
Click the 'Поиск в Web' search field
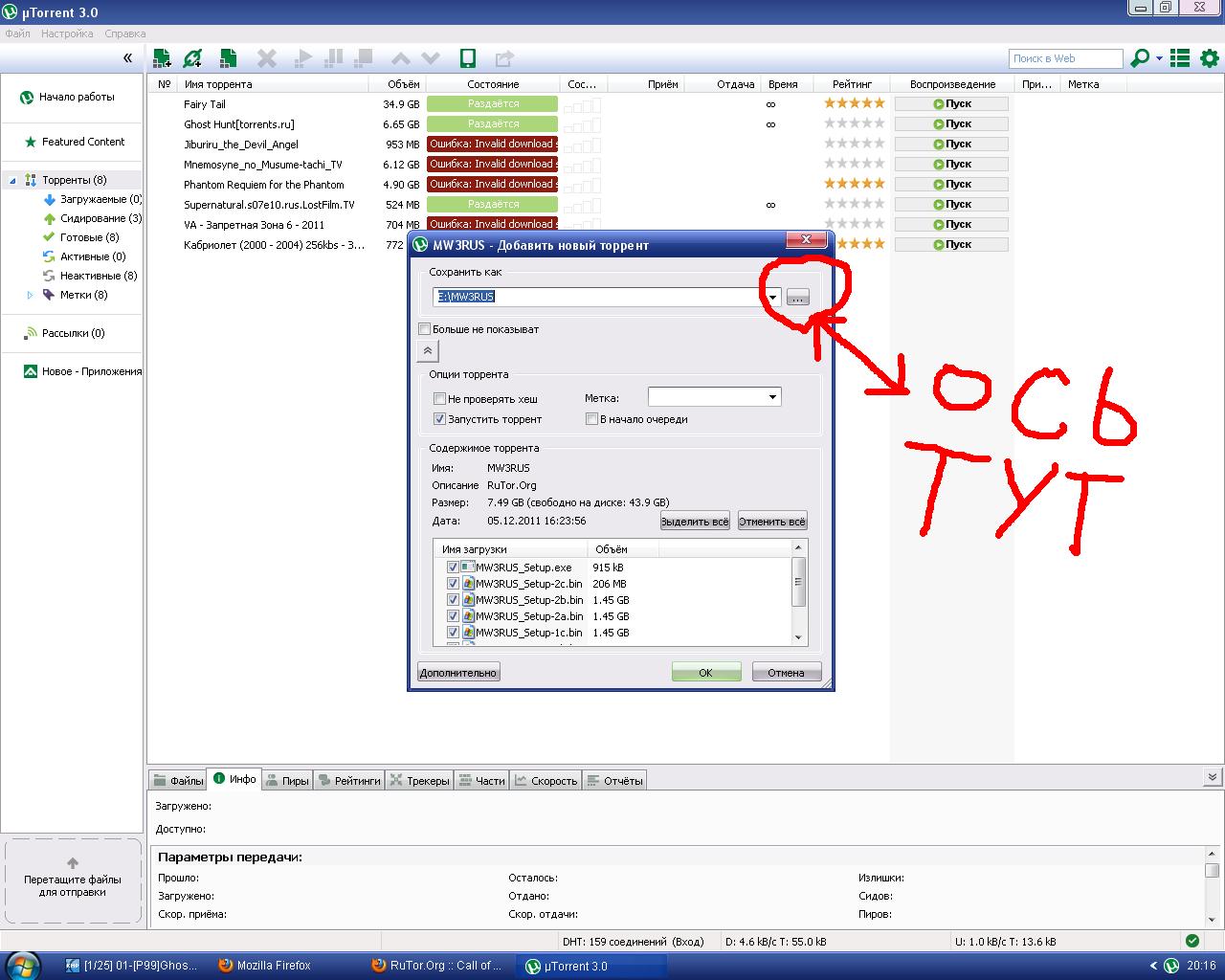tap(1065, 58)
